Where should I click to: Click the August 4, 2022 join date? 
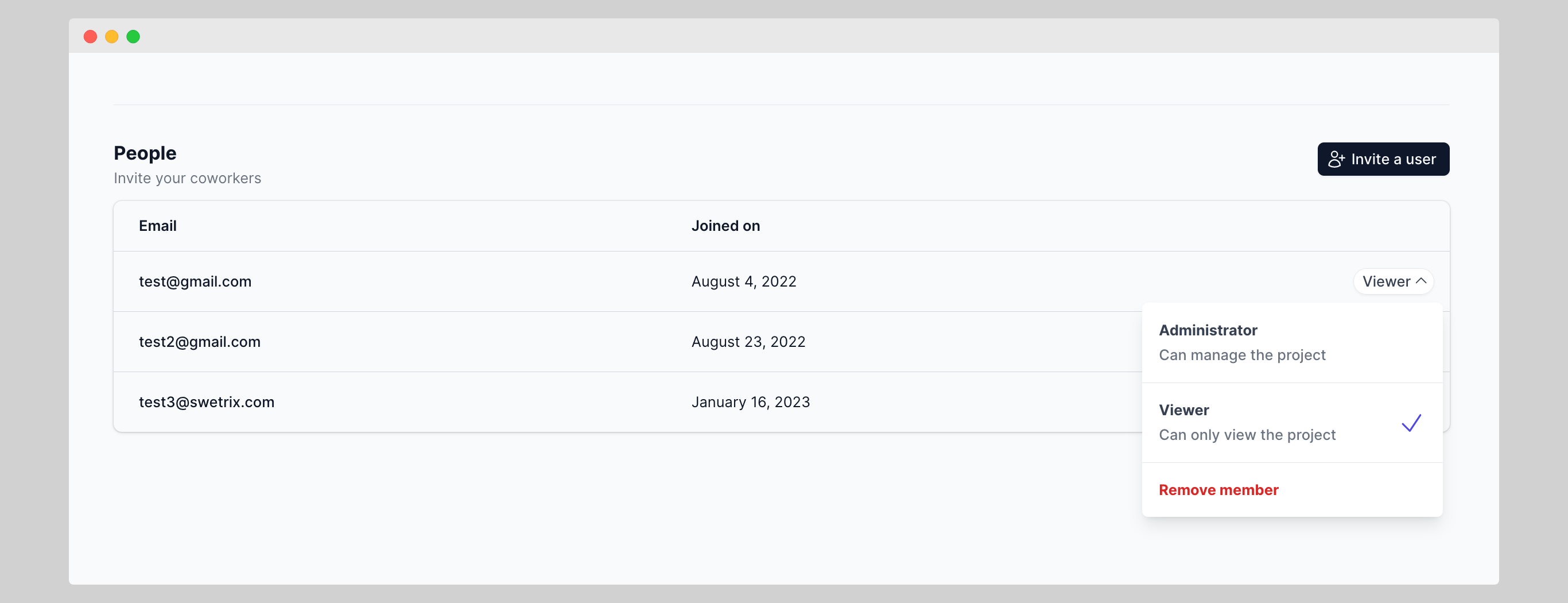743,281
